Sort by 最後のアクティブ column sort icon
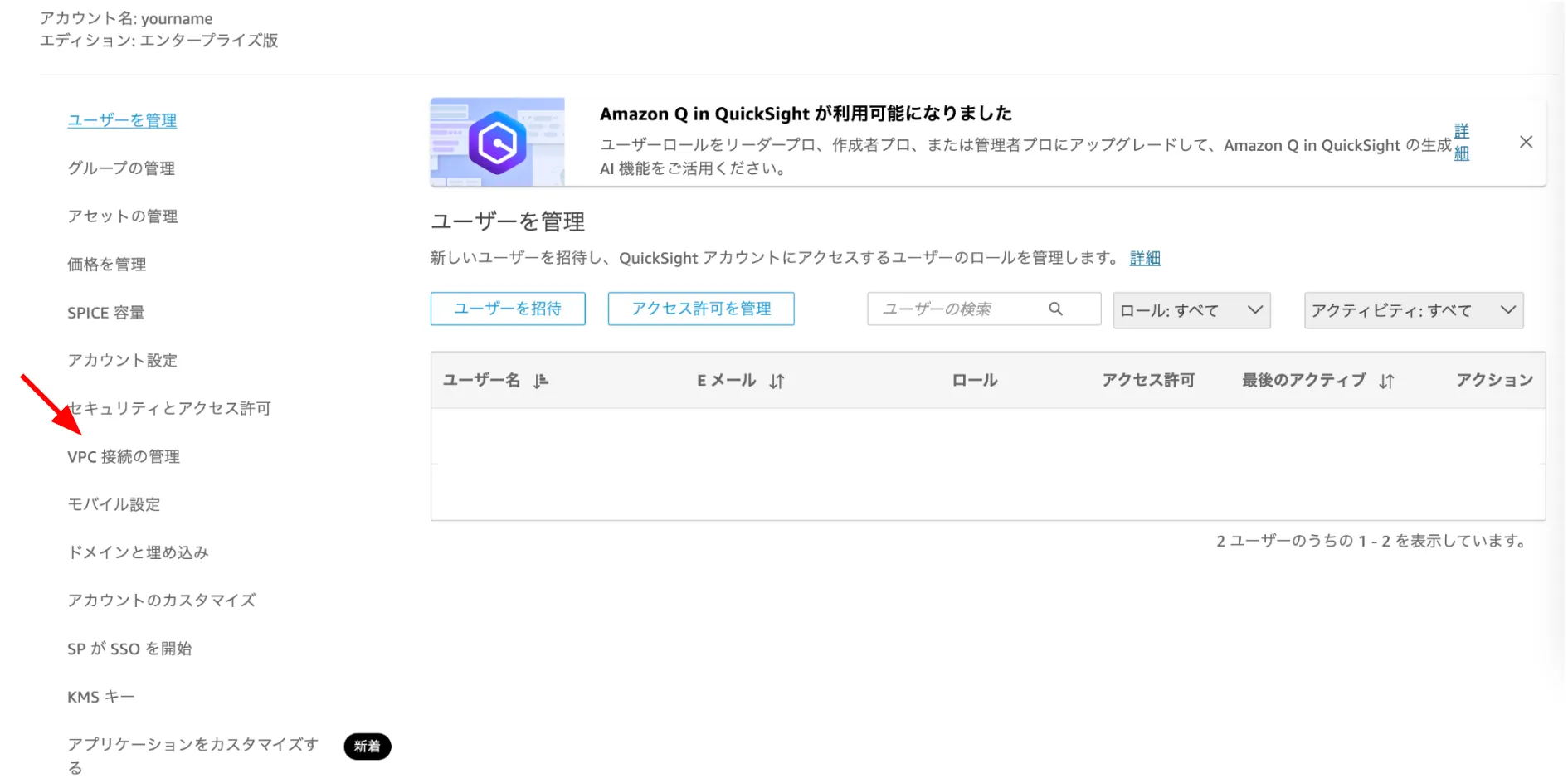The width and height of the screenshot is (1568, 783). pos(1386,382)
